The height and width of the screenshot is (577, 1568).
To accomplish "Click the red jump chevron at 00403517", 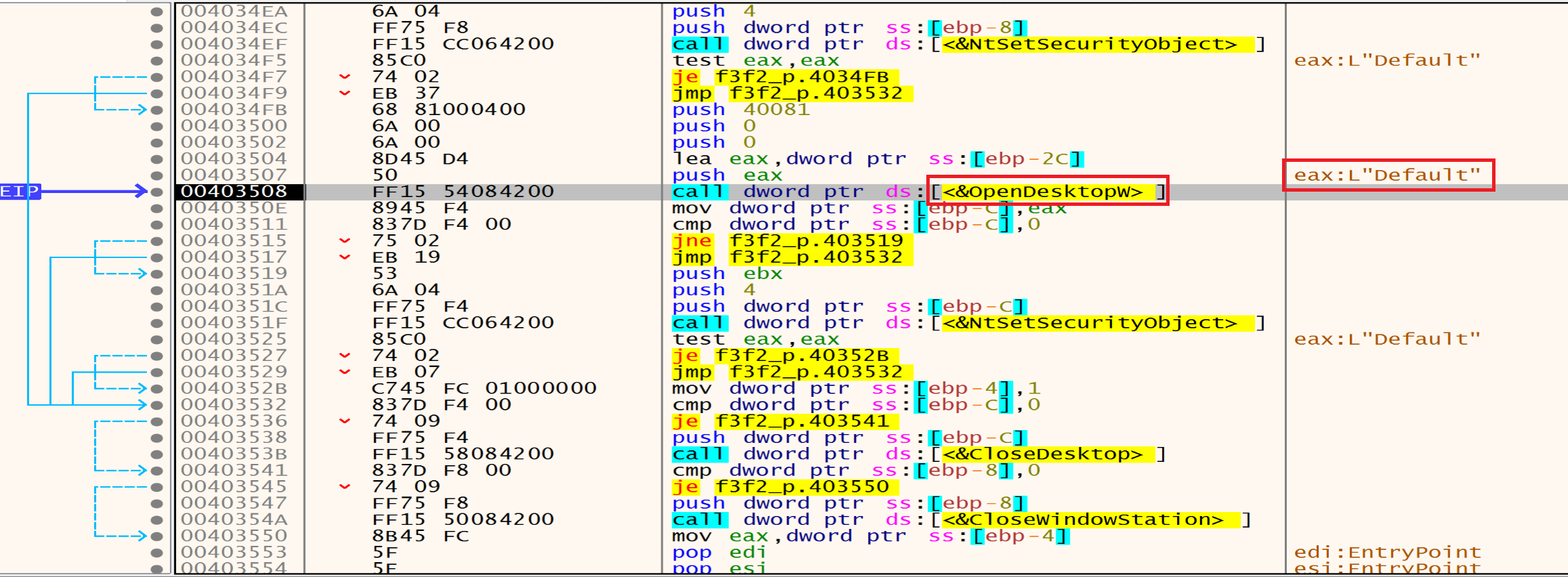I will (345, 257).
